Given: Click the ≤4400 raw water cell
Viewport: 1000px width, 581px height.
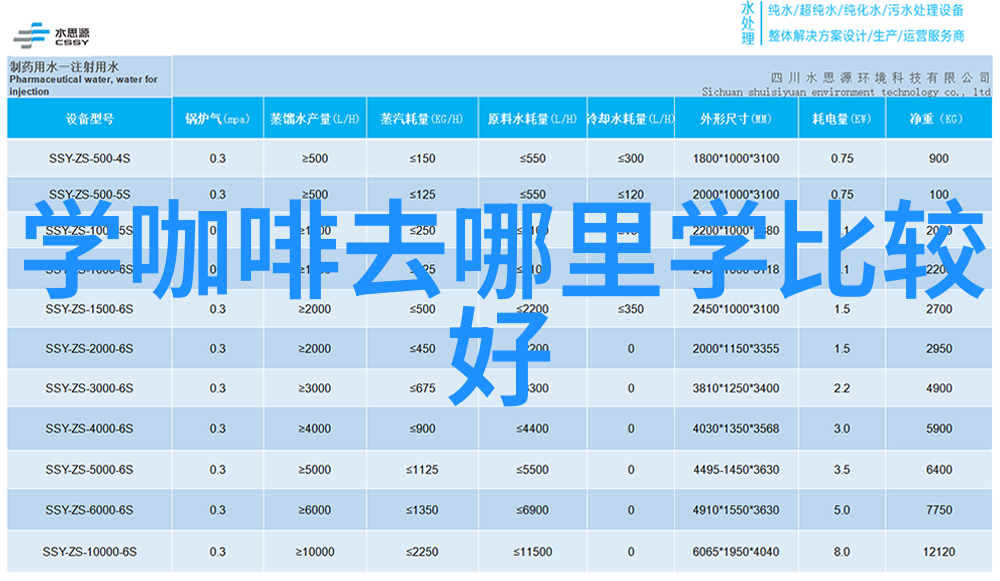Looking at the screenshot, I should pos(533,429).
